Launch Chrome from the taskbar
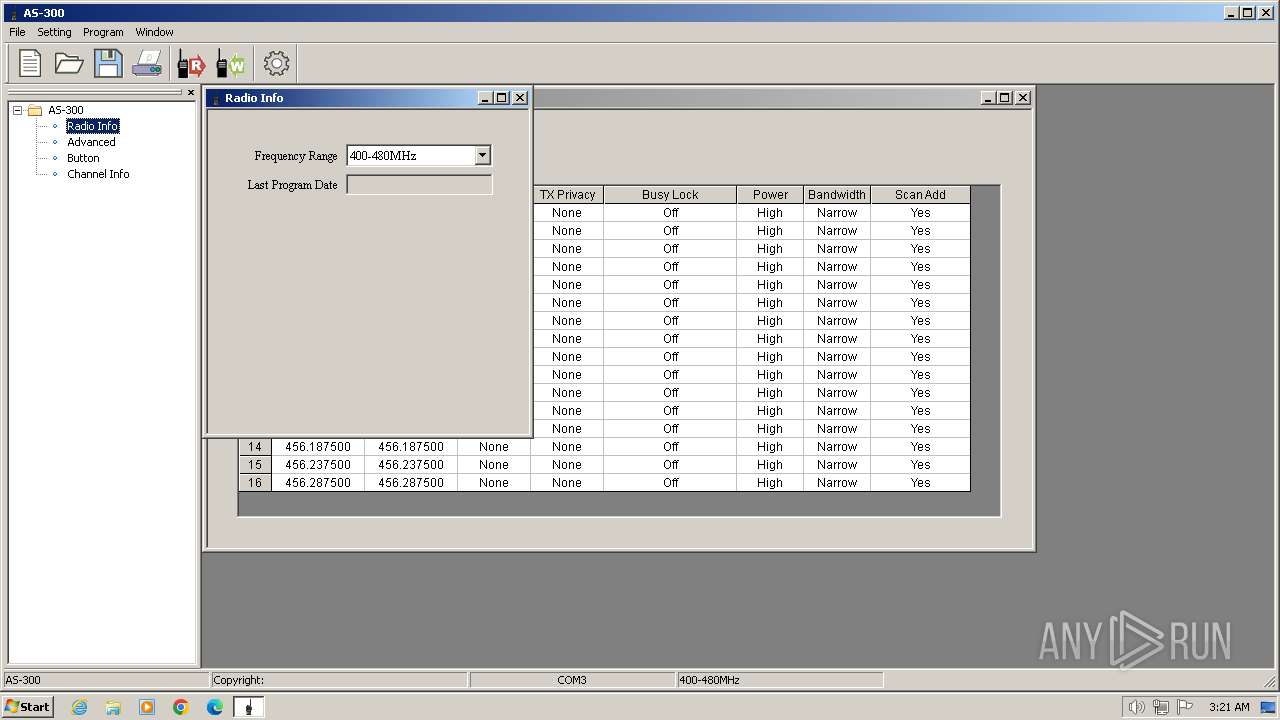Screen dimensions: 1280x720 pyautogui.click(x=181, y=707)
